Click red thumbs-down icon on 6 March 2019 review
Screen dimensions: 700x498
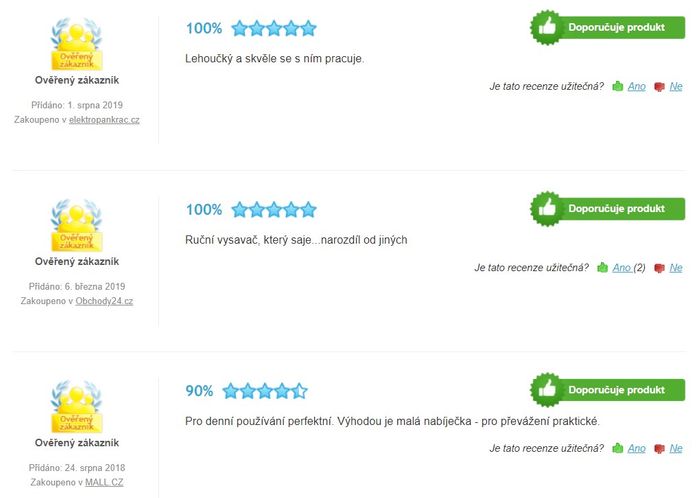(x=659, y=268)
